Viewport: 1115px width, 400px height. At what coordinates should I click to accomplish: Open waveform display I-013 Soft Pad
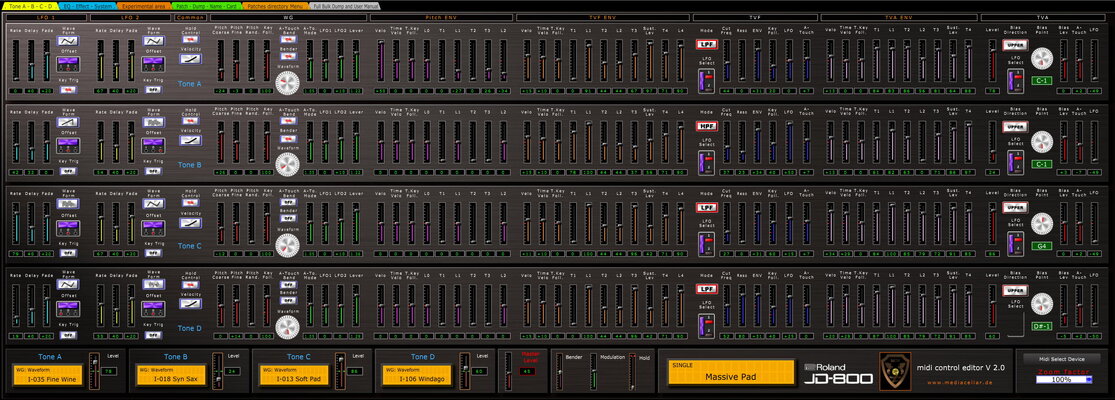[294, 375]
